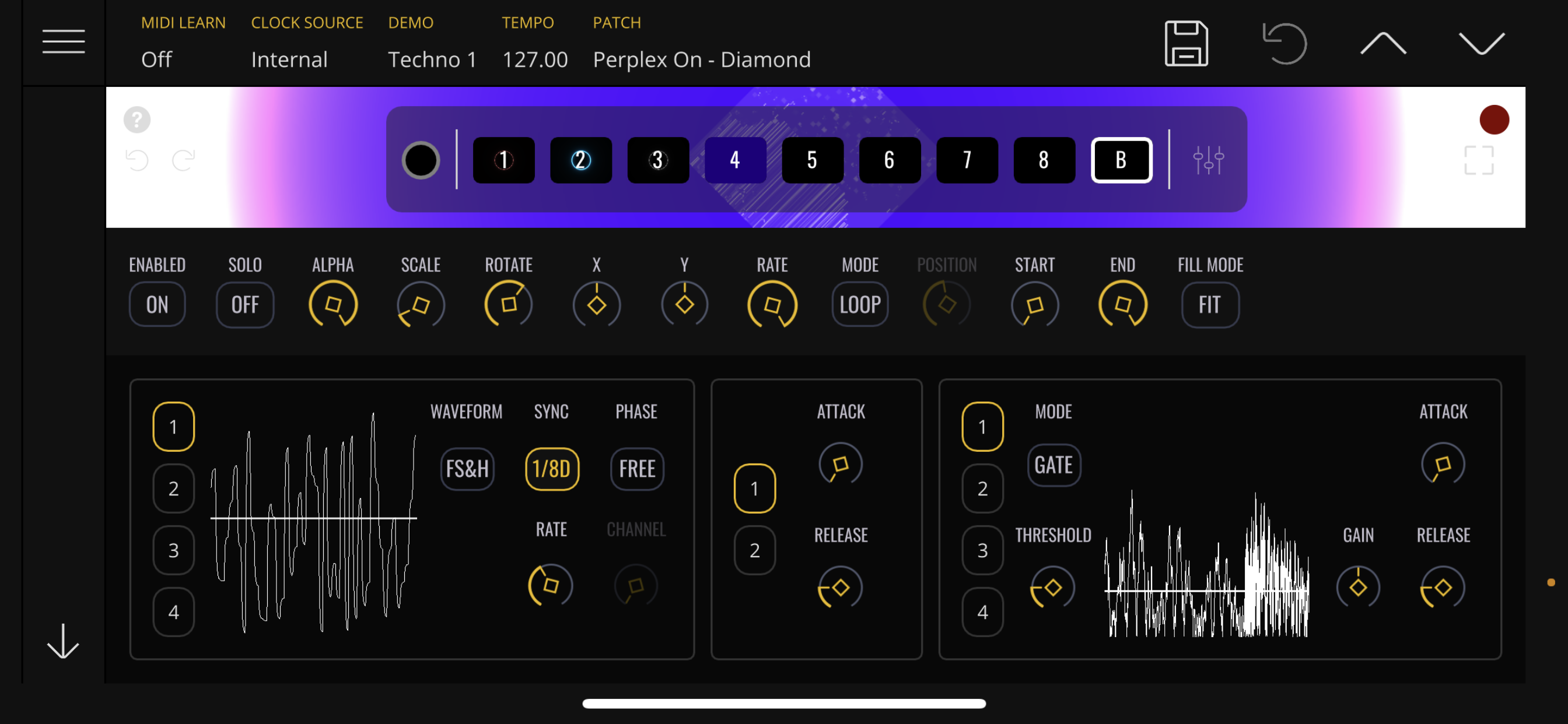
Task: Select layer 3 tab
Action: click(658, 160)
